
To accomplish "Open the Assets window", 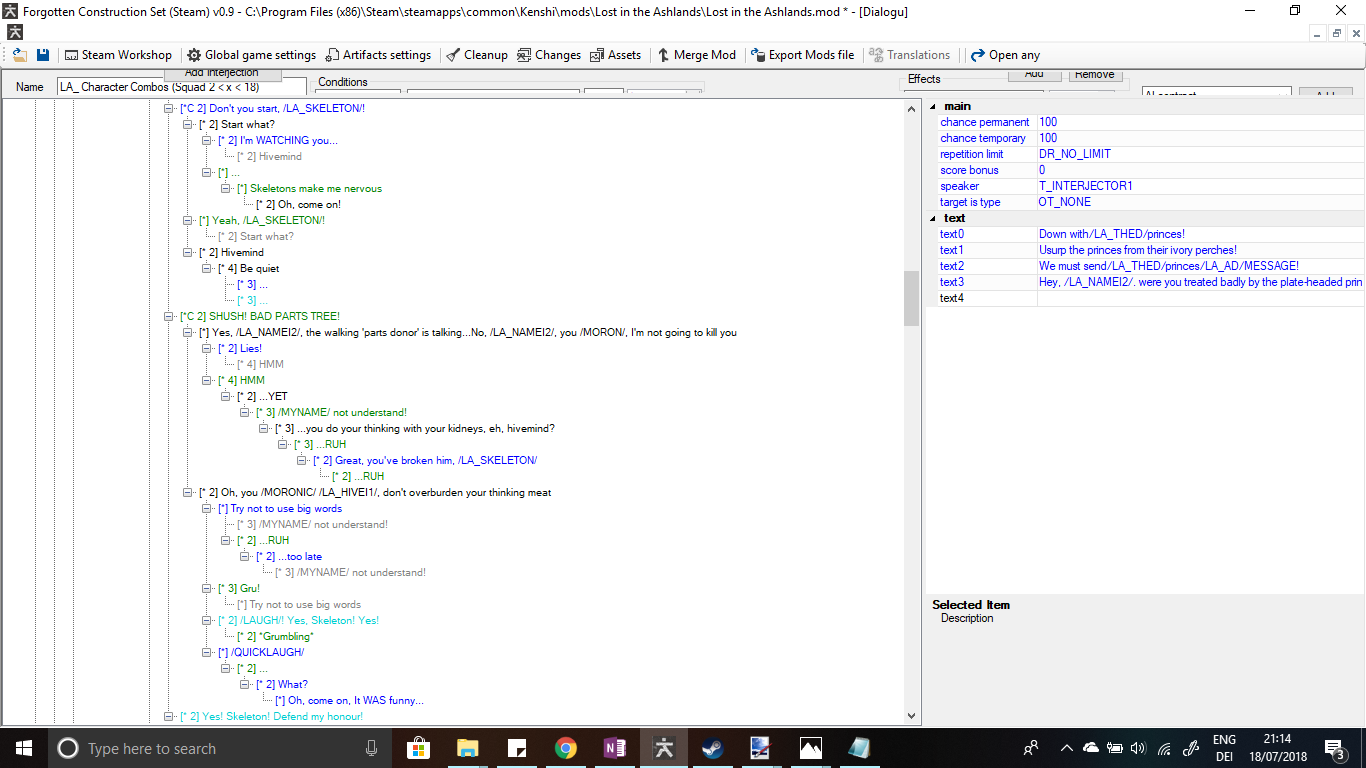I will tap(615, 55).
